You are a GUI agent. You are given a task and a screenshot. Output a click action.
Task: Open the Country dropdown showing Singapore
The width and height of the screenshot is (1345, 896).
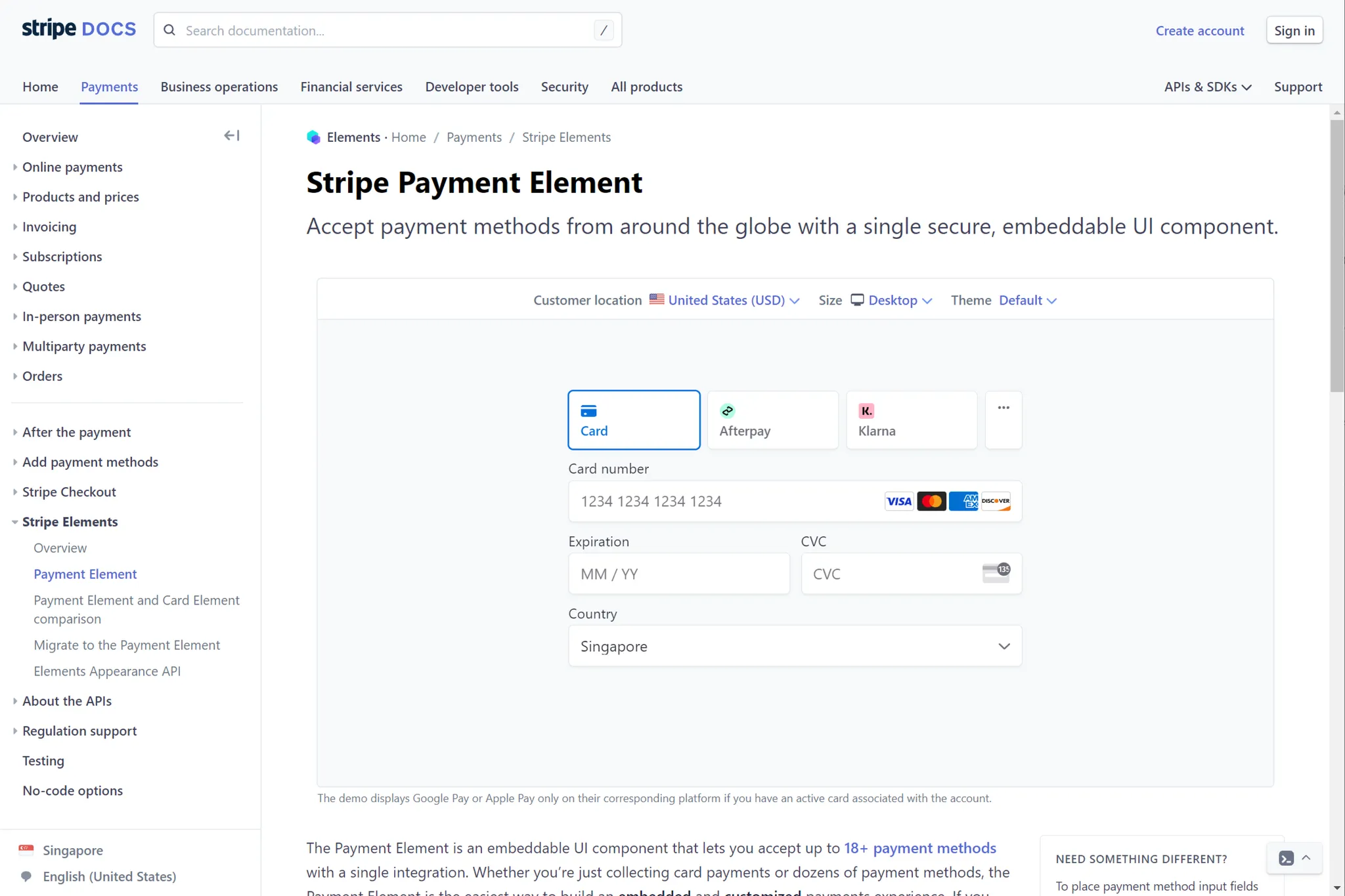coord(794,646)
